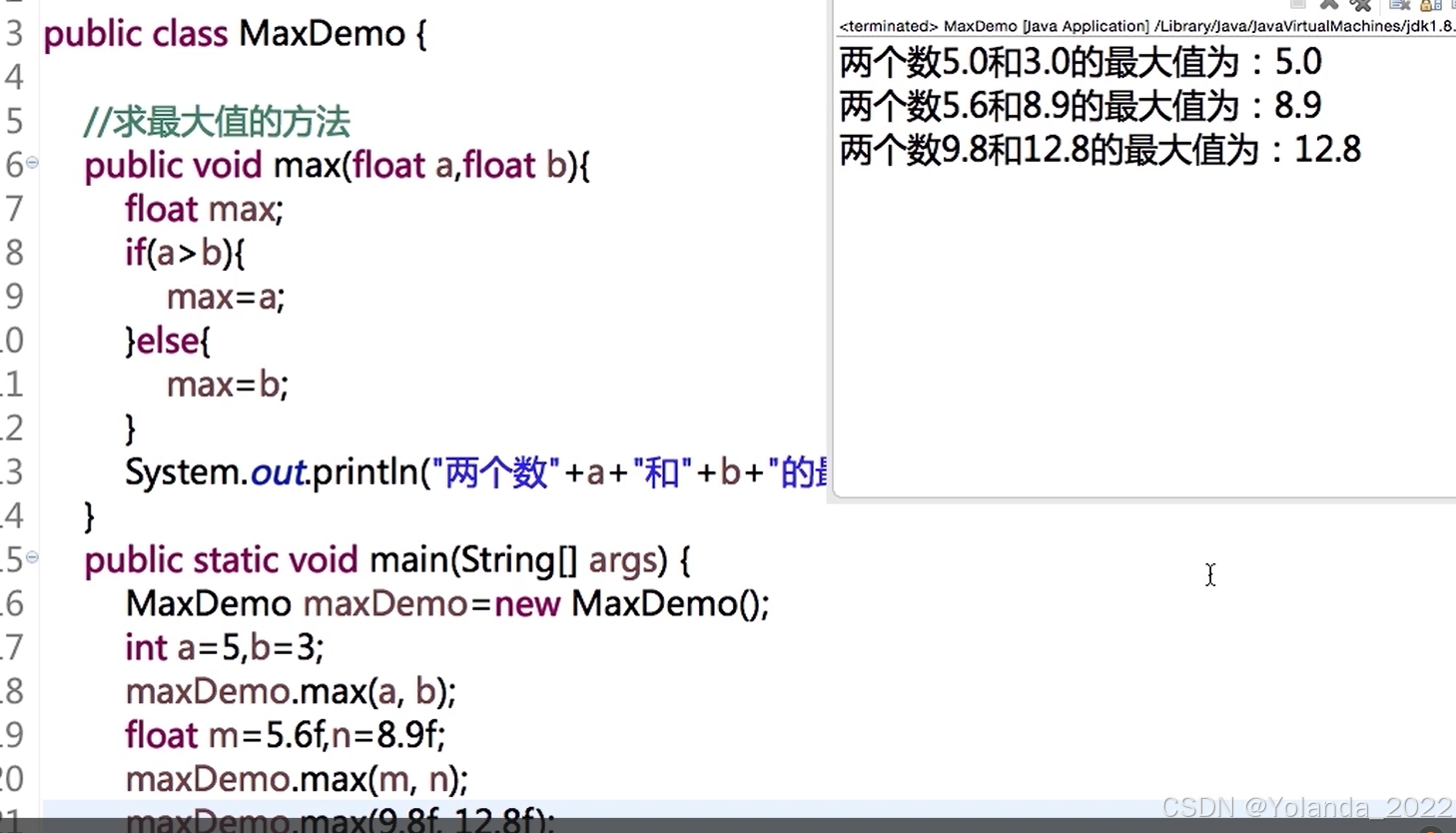Click the 'public static void main' line

pos(387,560)
